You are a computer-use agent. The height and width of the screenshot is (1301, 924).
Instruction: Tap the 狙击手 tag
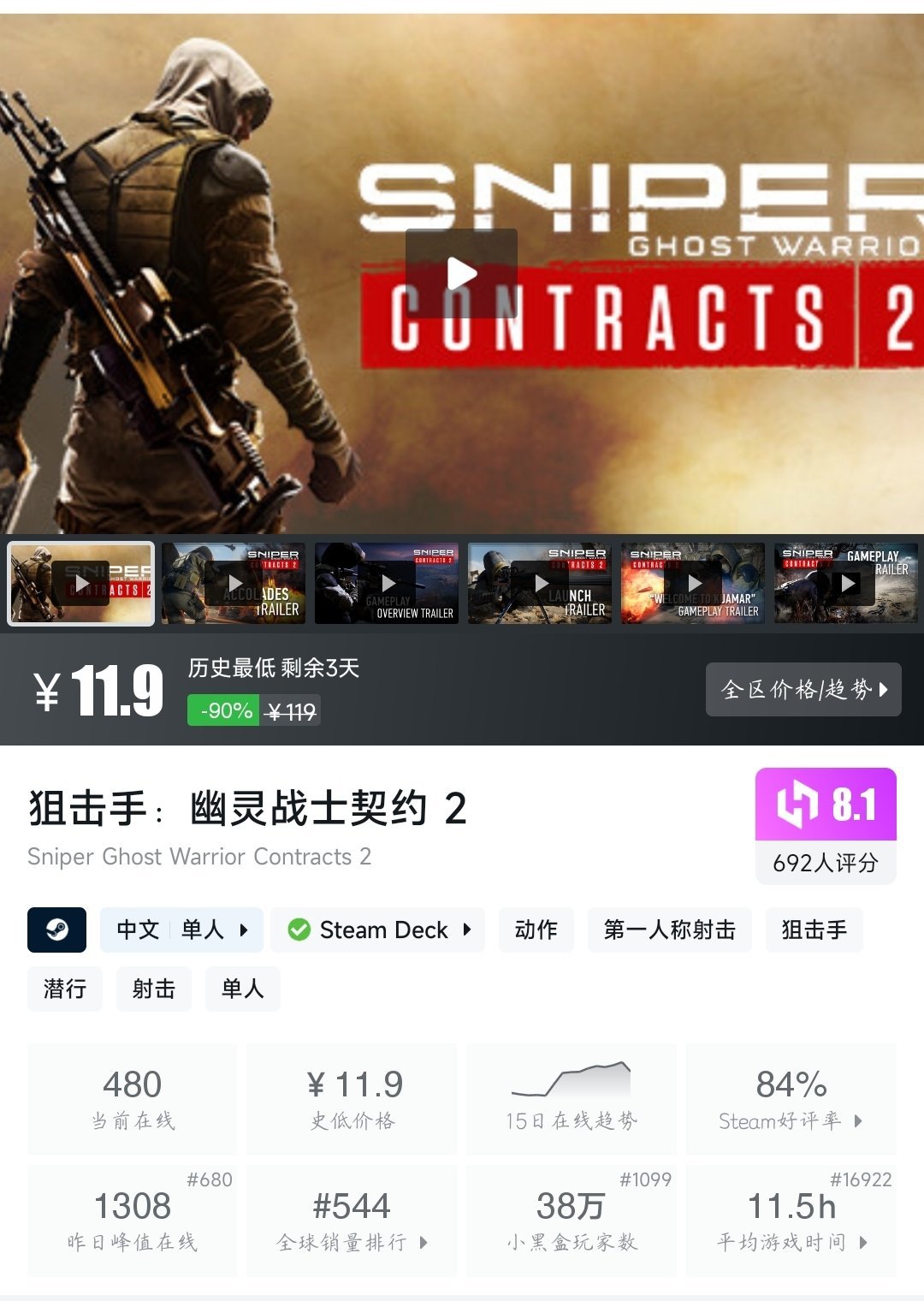814,930
